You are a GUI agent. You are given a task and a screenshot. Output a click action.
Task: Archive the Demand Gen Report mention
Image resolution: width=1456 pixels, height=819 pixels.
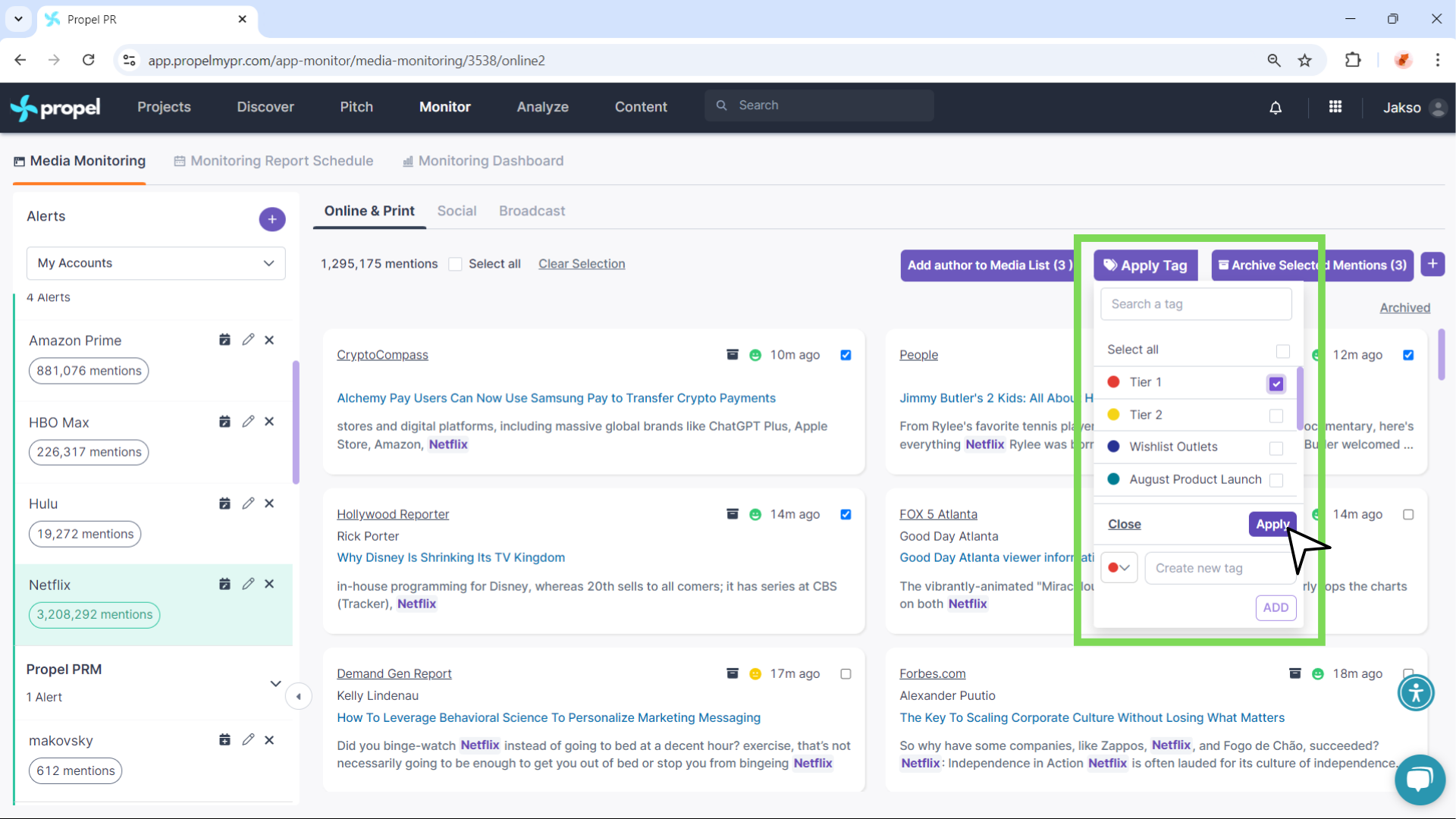733,673
